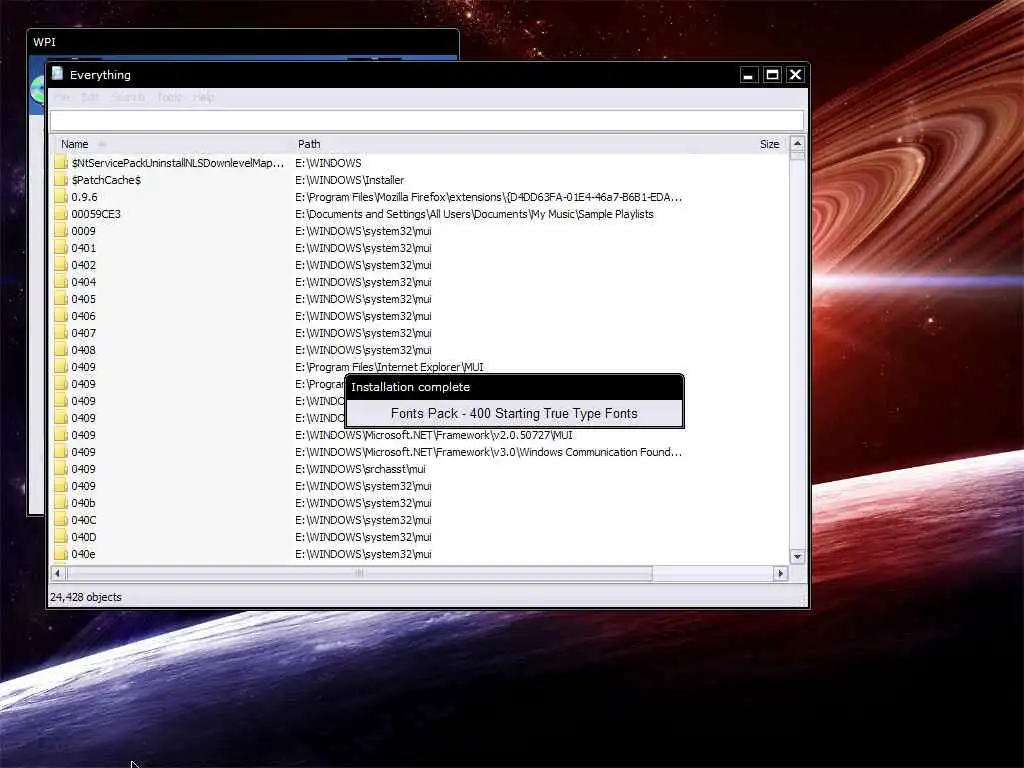Click the horizontal scrollbar left arrow

[x=57, y=573]
